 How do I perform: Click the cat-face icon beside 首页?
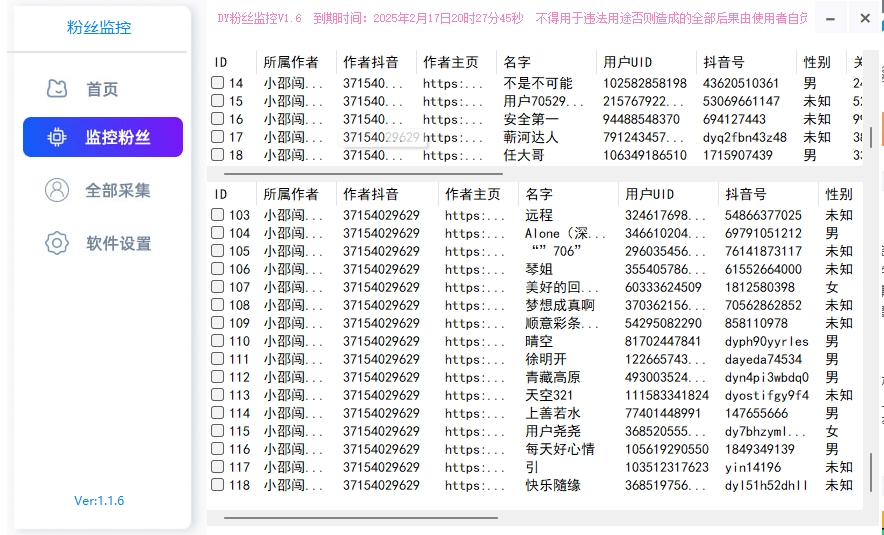[x=56, y=89]
